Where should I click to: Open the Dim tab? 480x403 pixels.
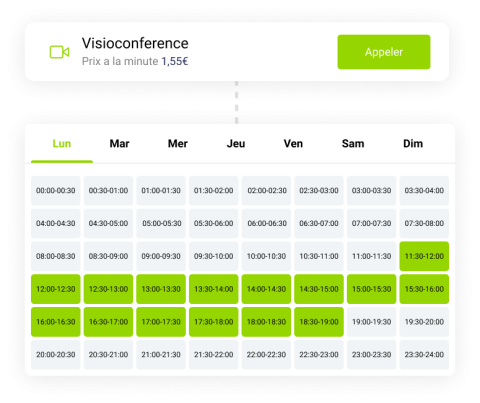pos(413,144)
